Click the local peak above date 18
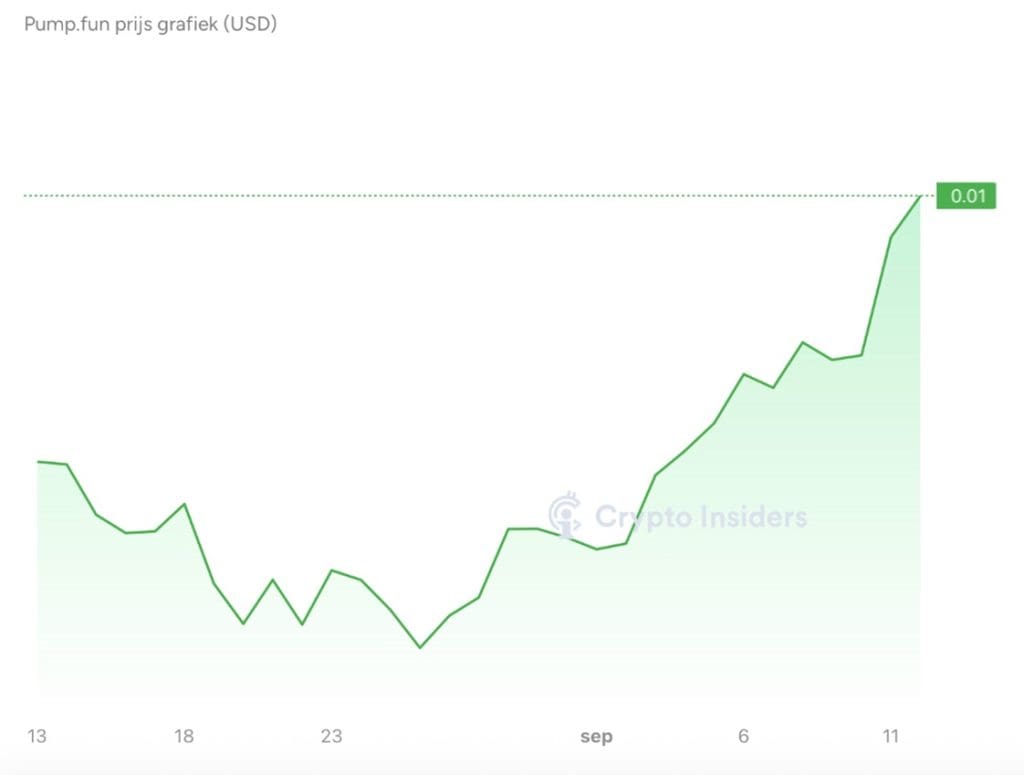Screen dimensions: 1024x775 (x=185, y=504)
